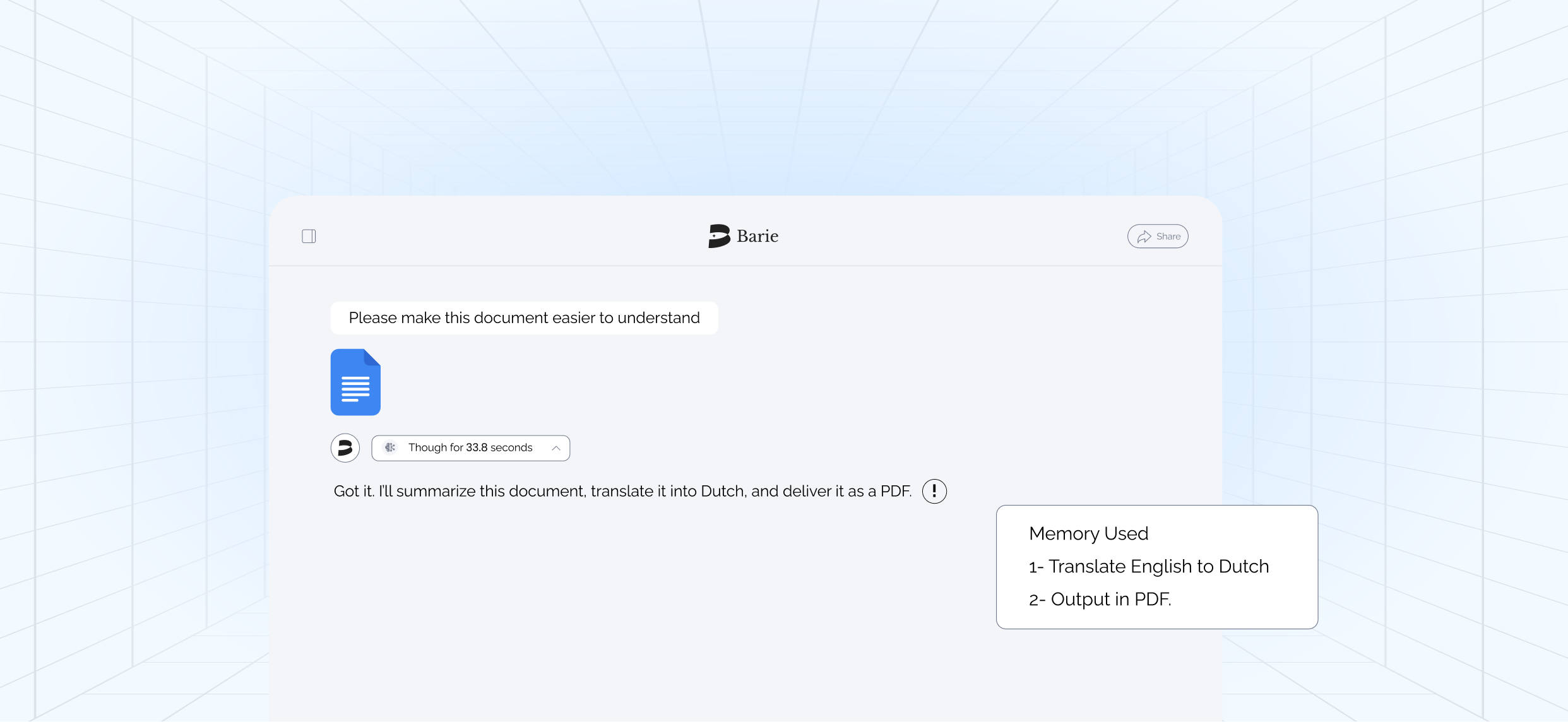Click the "Memory Used" heading

tap(1088, 534)
